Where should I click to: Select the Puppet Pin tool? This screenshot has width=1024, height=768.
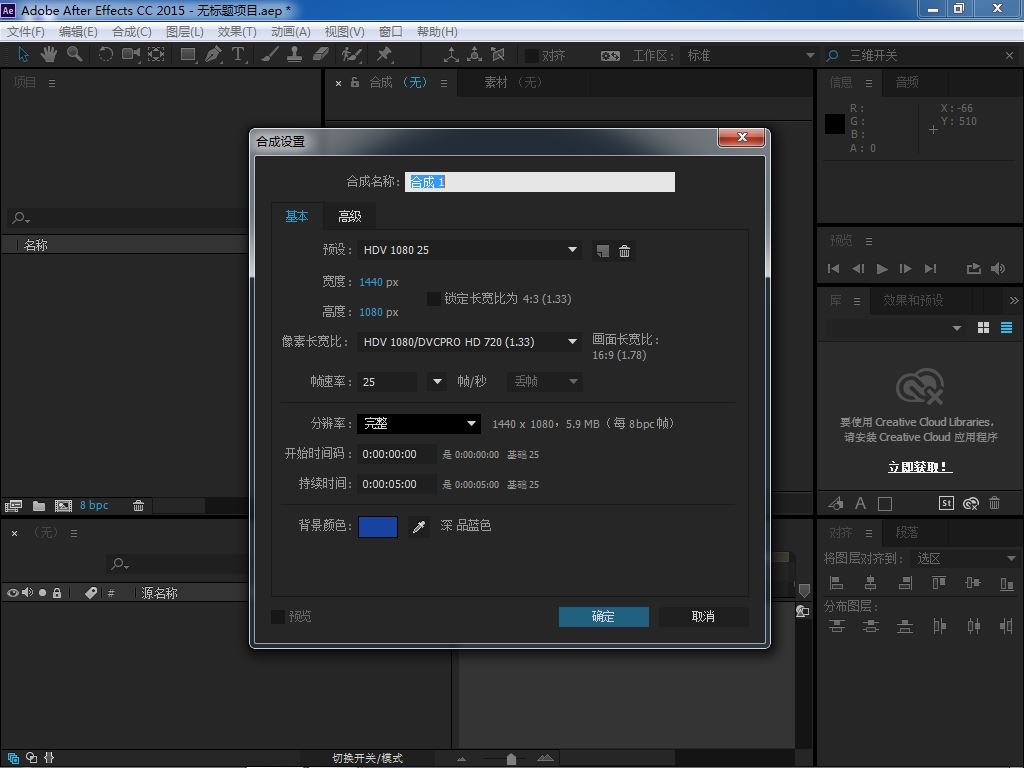tap(384, 54)
